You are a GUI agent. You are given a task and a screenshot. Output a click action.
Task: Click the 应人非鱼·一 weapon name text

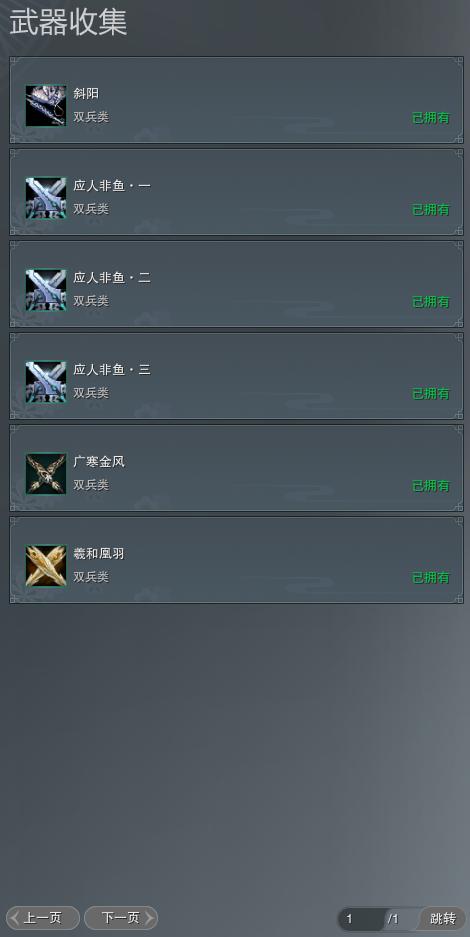click(x=112, y=185)
